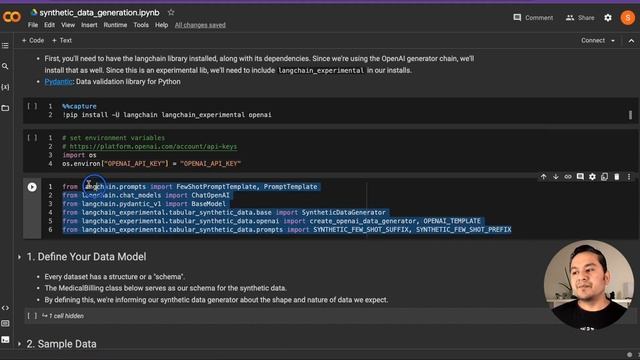The width and height of the screenshot is (640, 360).
Task: Open the Help menu
Action: [161, 25]
